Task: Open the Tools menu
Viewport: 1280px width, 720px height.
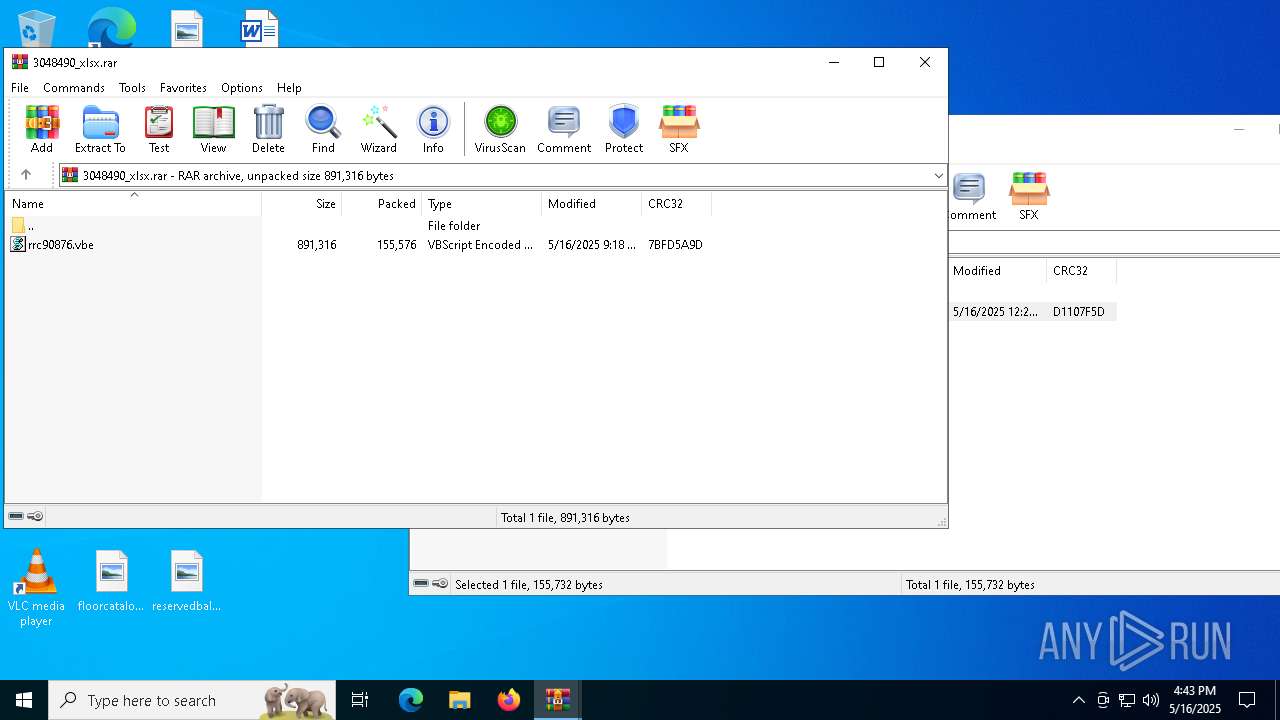Action: [132, 88]
